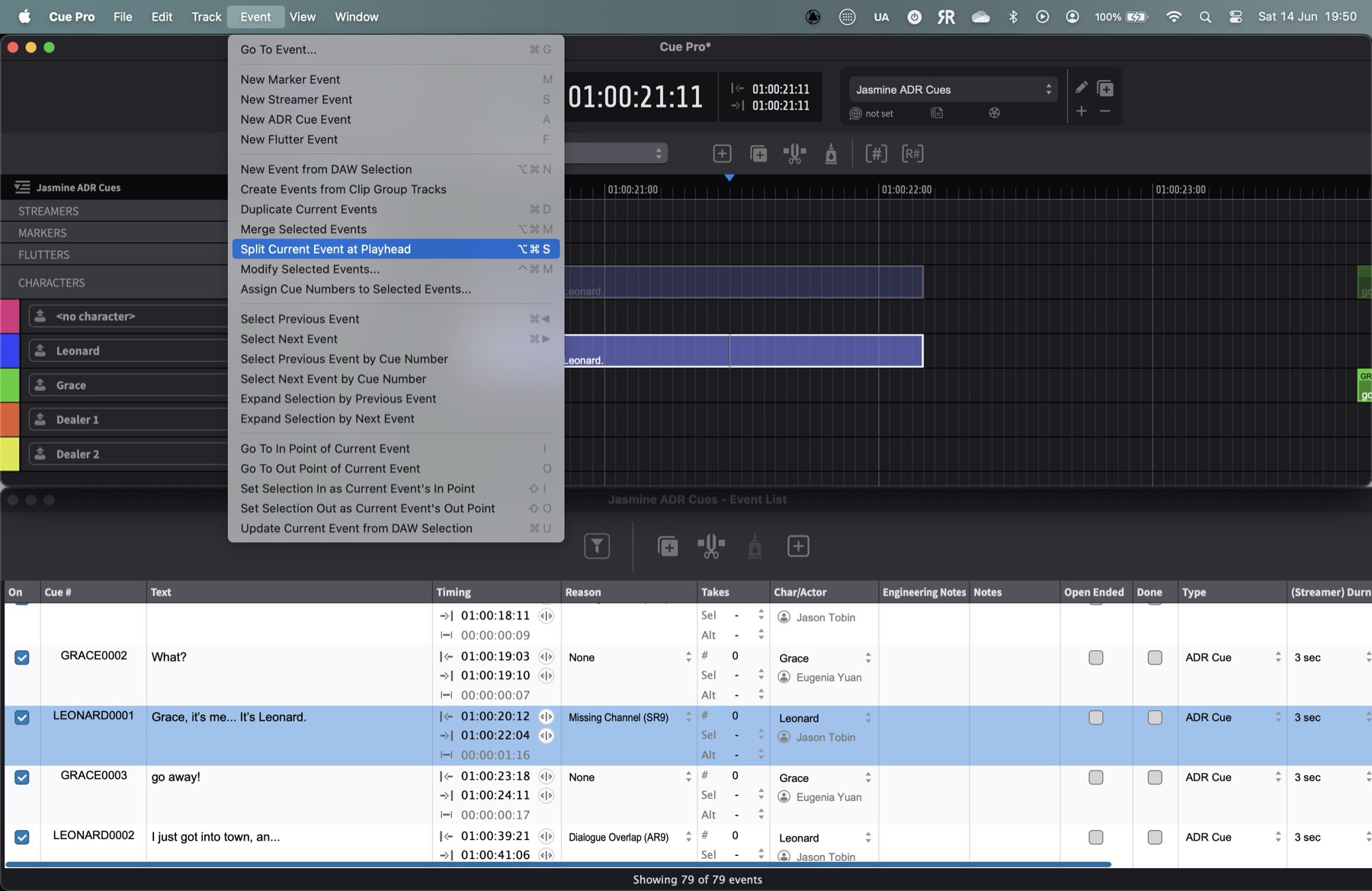Image resolution: width=1372 pixels, height=891 pixels.
Task: Check Open Ended for LEONARD0002
Action: click(1096, 837)
